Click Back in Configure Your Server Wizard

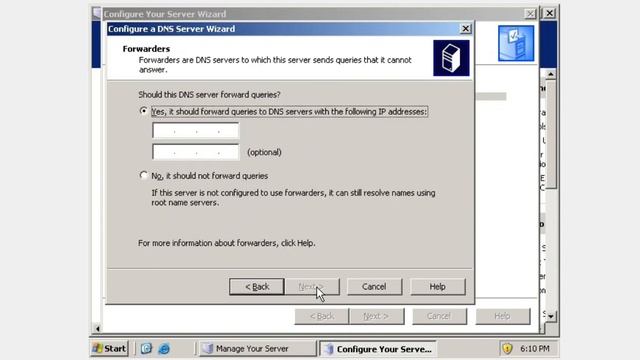[322, 316]
